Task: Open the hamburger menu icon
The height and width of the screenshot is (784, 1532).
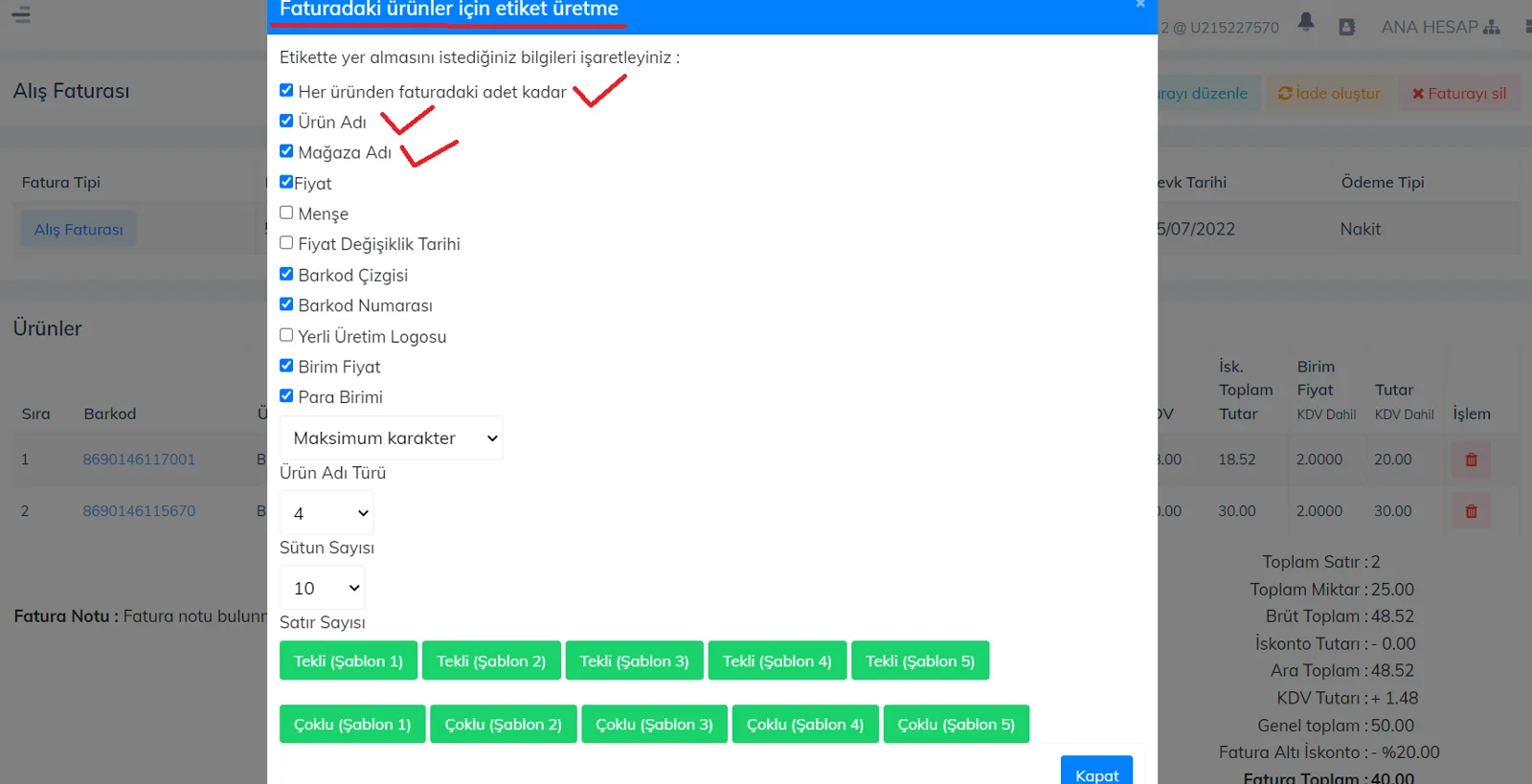Action: click(x=21, y=13)
